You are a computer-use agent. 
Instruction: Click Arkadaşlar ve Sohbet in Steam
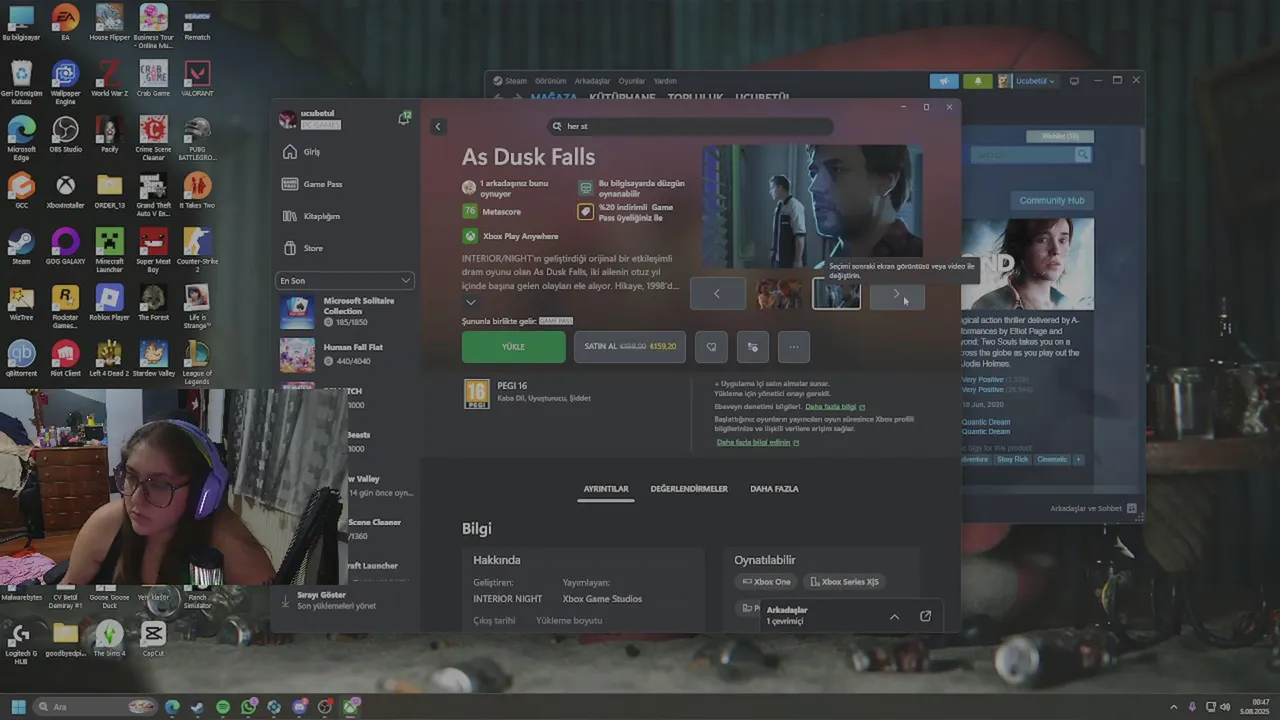(x=1093, y=509)
